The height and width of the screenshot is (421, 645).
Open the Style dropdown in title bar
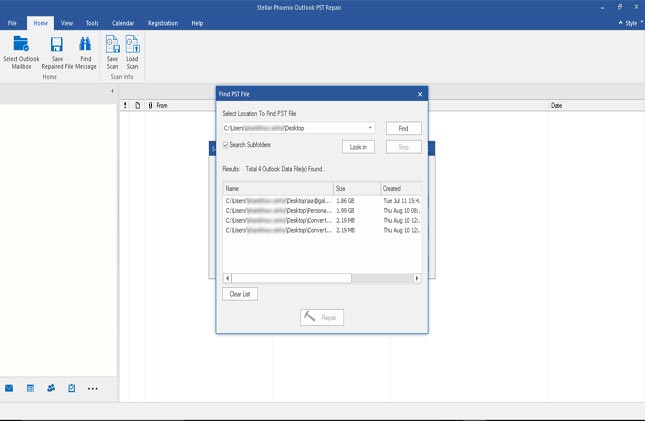point(630,22)
